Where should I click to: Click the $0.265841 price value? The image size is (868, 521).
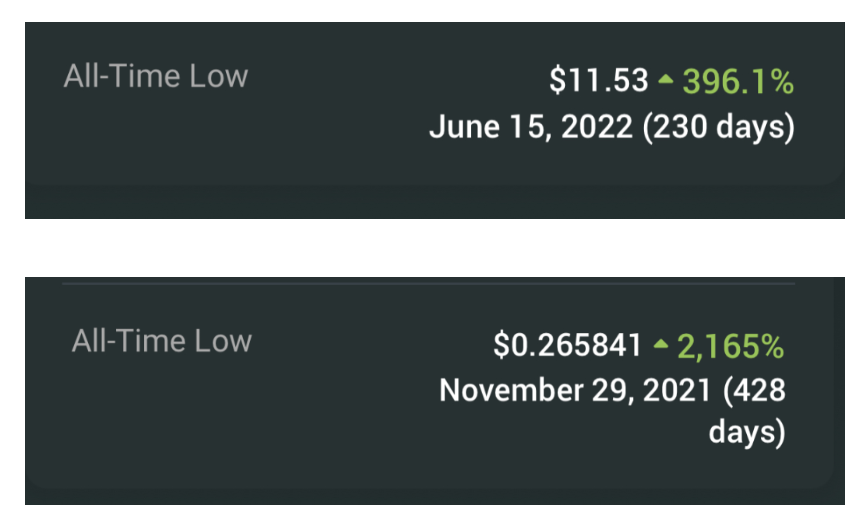tap(567, 346)
